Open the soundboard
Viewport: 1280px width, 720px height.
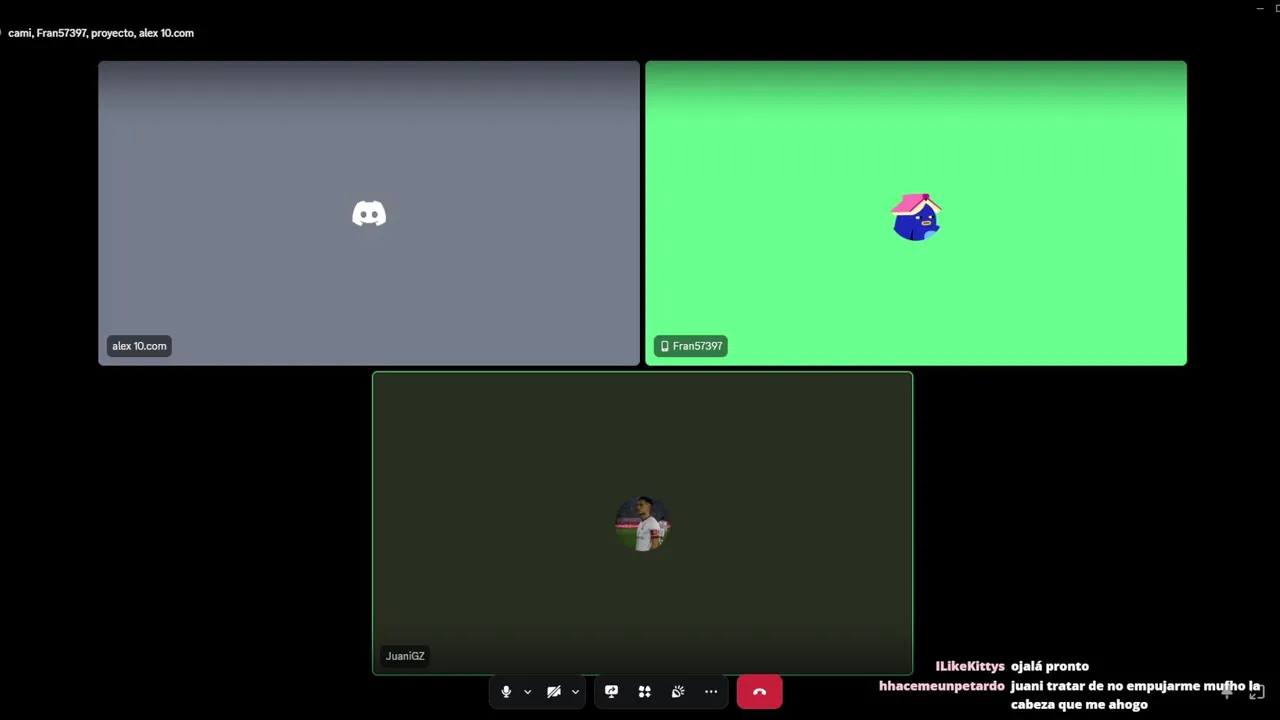(678, 692)
